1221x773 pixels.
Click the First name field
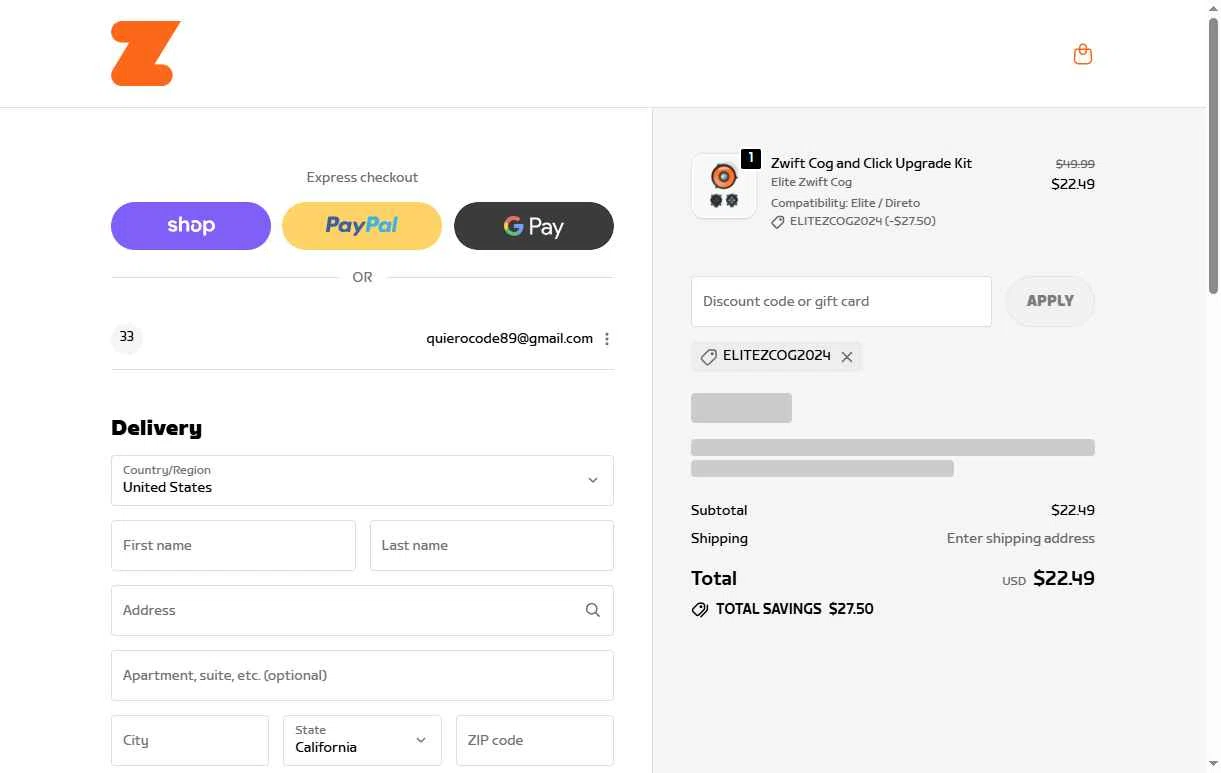233,545
